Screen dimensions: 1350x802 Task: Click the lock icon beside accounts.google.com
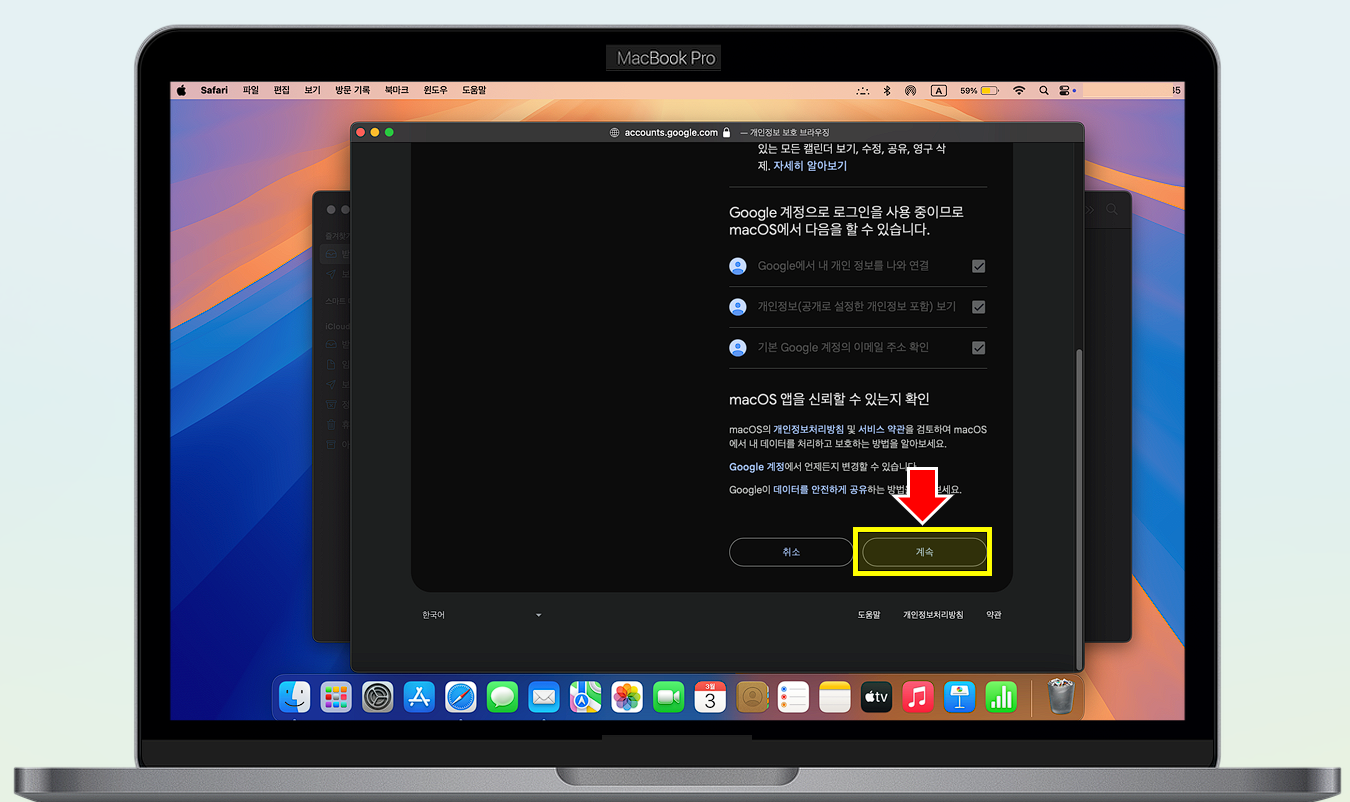coord(726,132)
